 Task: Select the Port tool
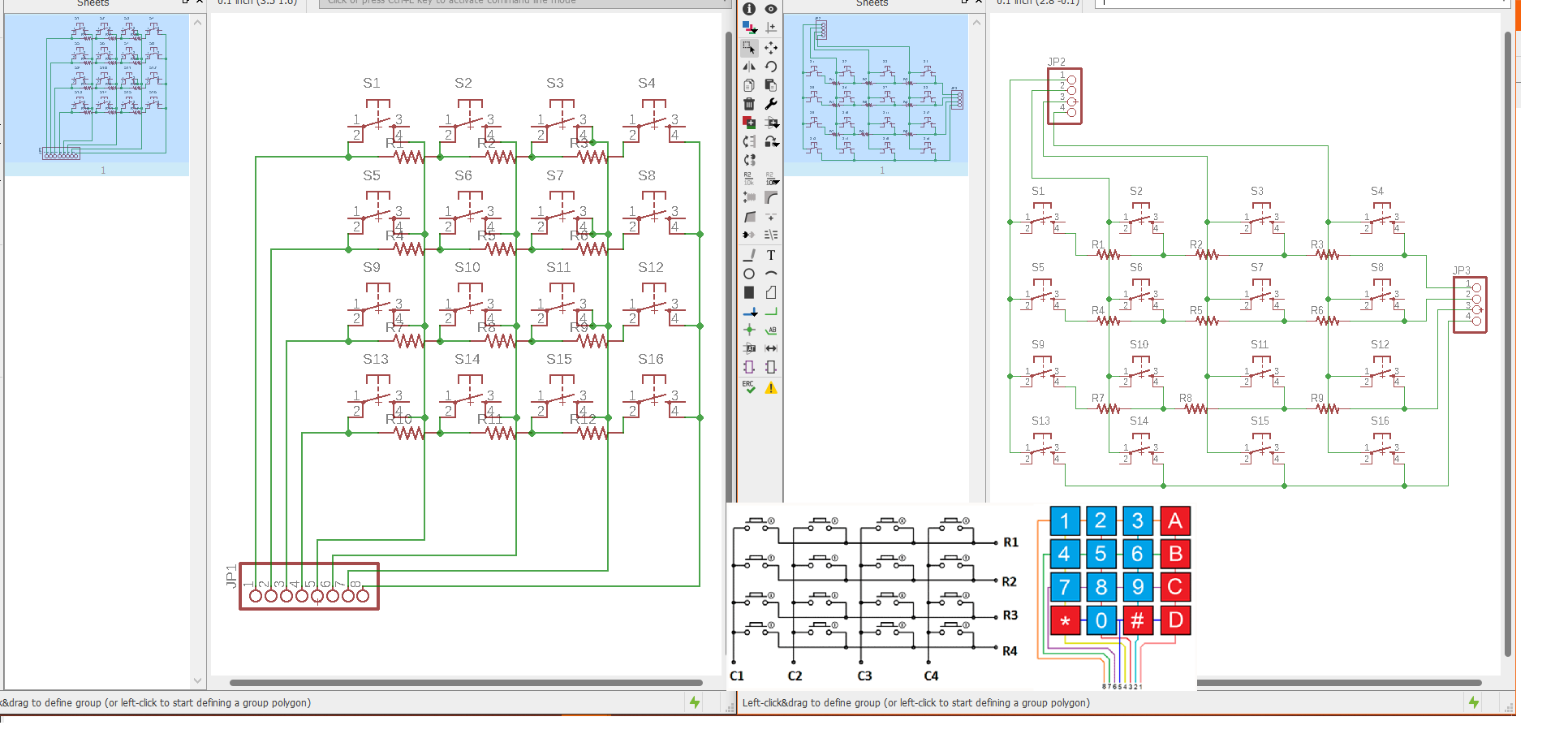pos(771,367)
